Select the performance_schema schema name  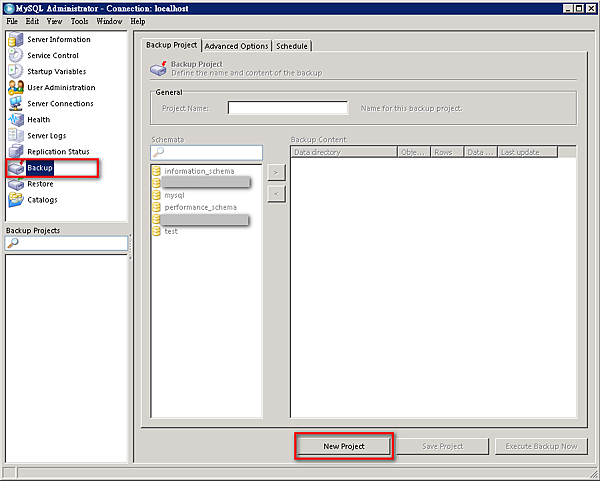201,207
